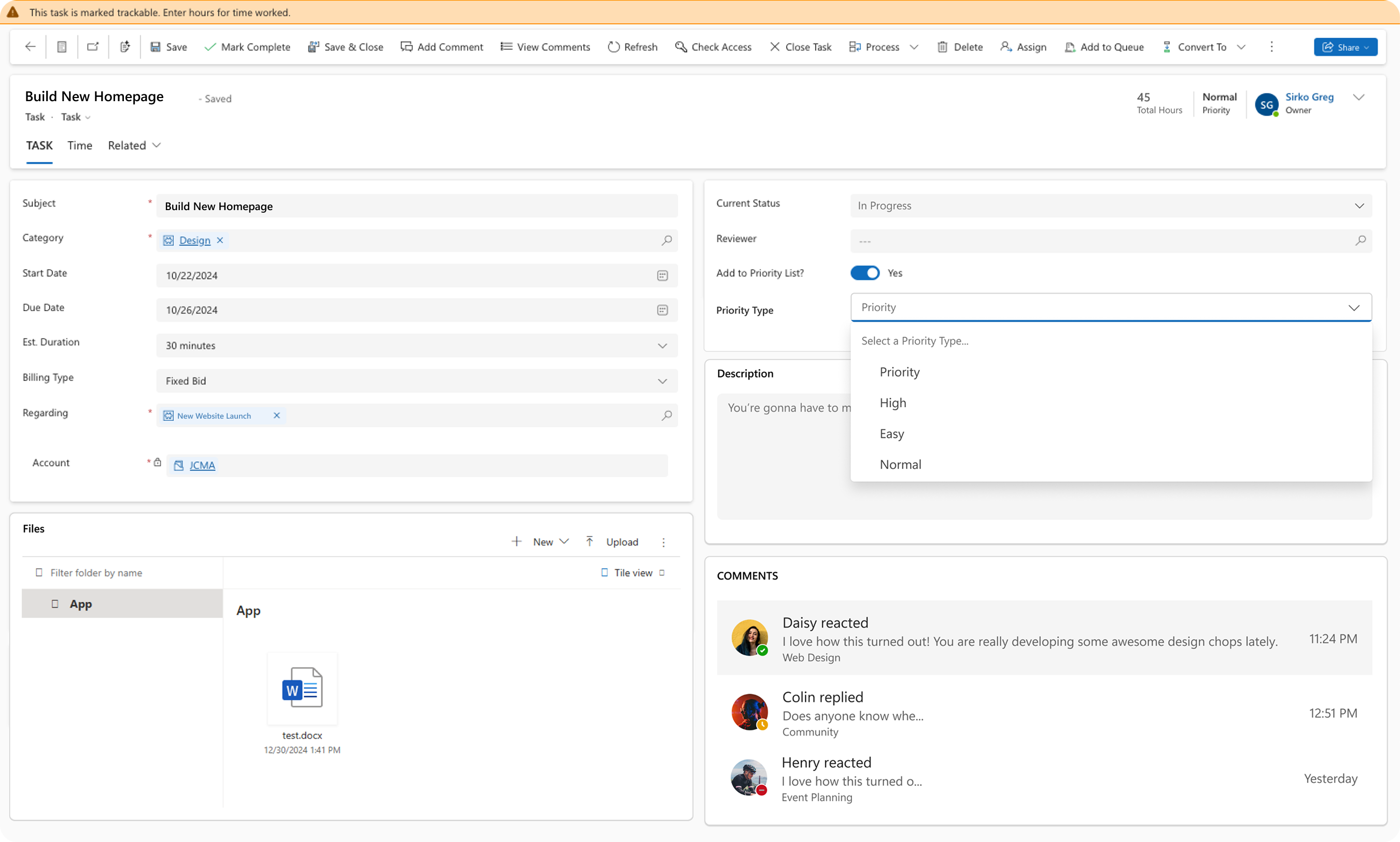Image resolution: width=1400 pixels, height=842 pixels.
Task: Click checkbox beside App folder
Action: pyautogui.click(x=55, y=604)
